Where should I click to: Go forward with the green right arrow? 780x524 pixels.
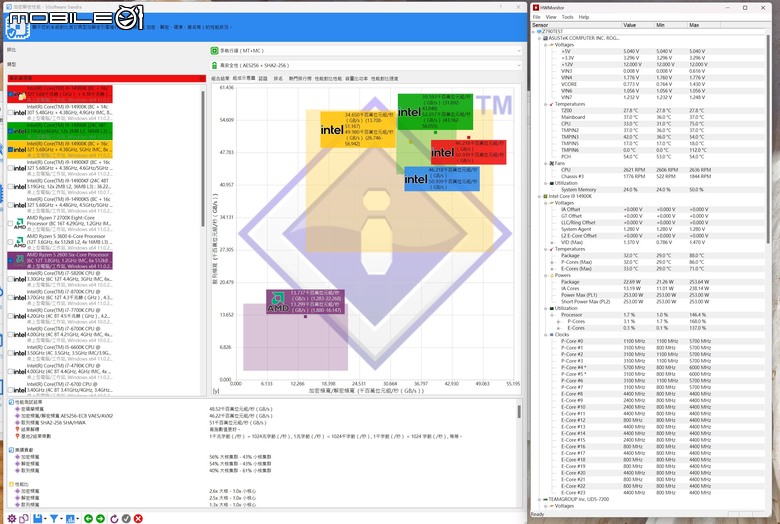coord(100,519)
